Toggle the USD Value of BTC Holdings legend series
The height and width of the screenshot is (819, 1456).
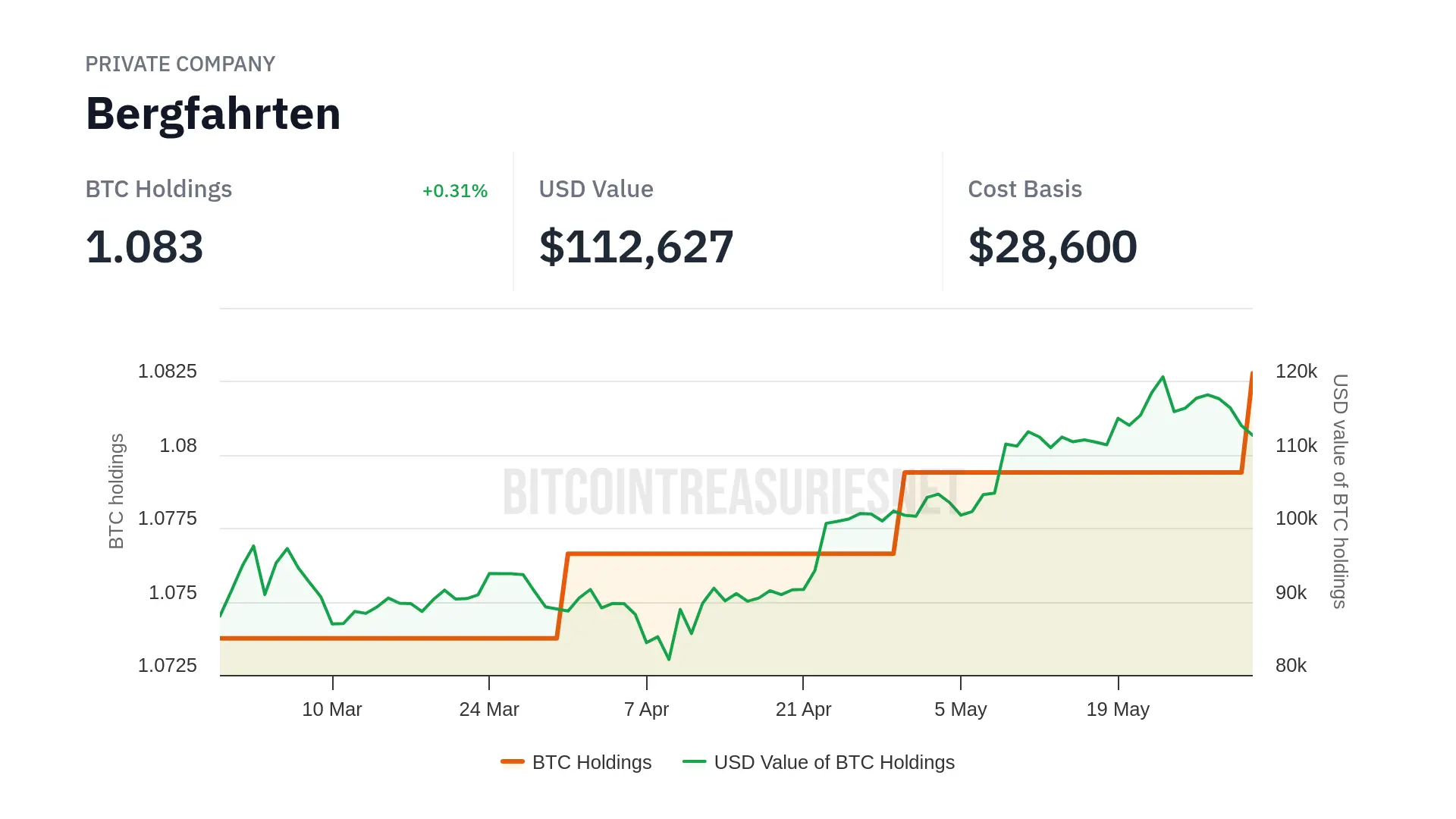click(x=833, y=762)
